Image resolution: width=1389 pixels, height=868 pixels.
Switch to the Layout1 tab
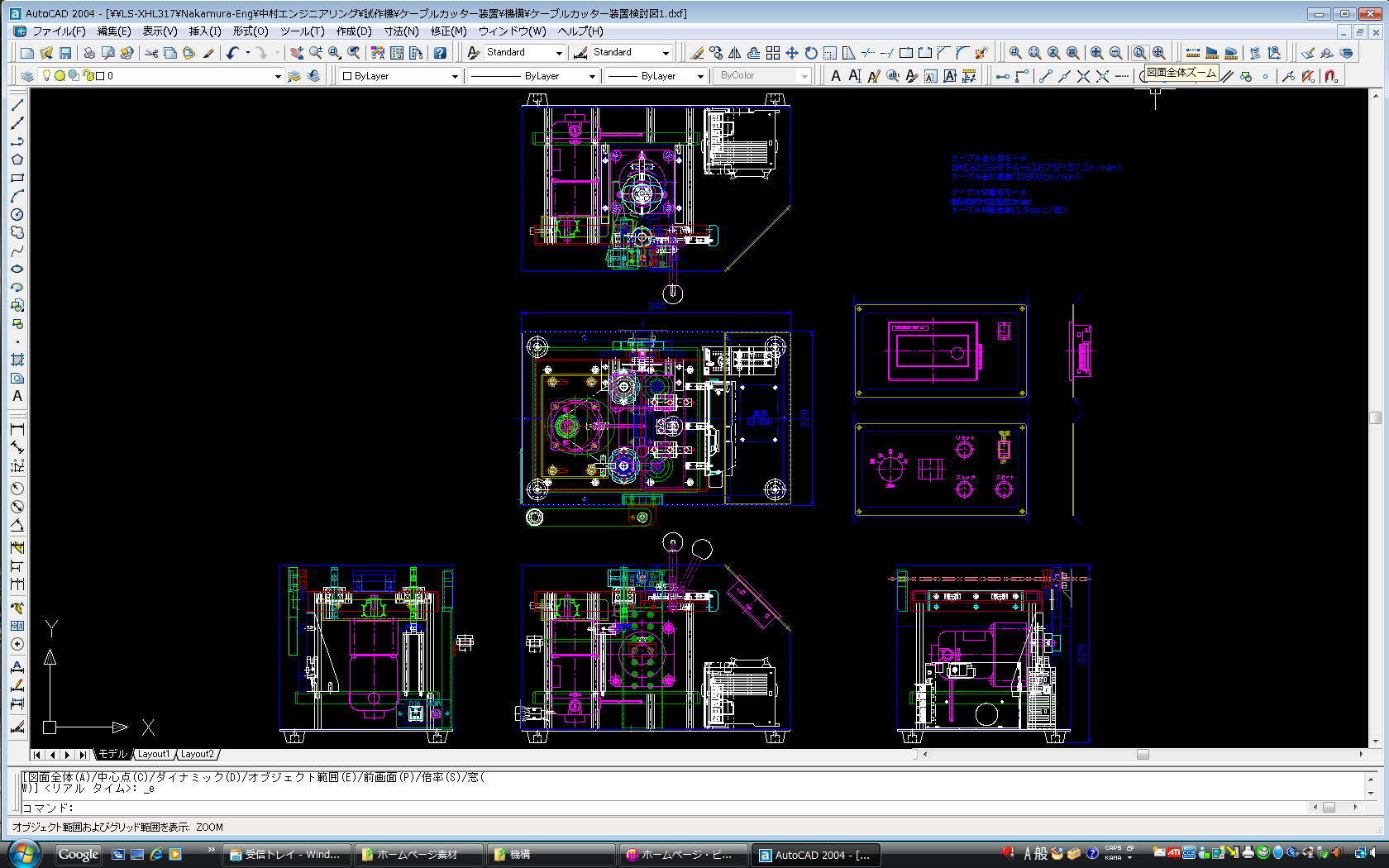pyautogui.click(x=153, y=754)
